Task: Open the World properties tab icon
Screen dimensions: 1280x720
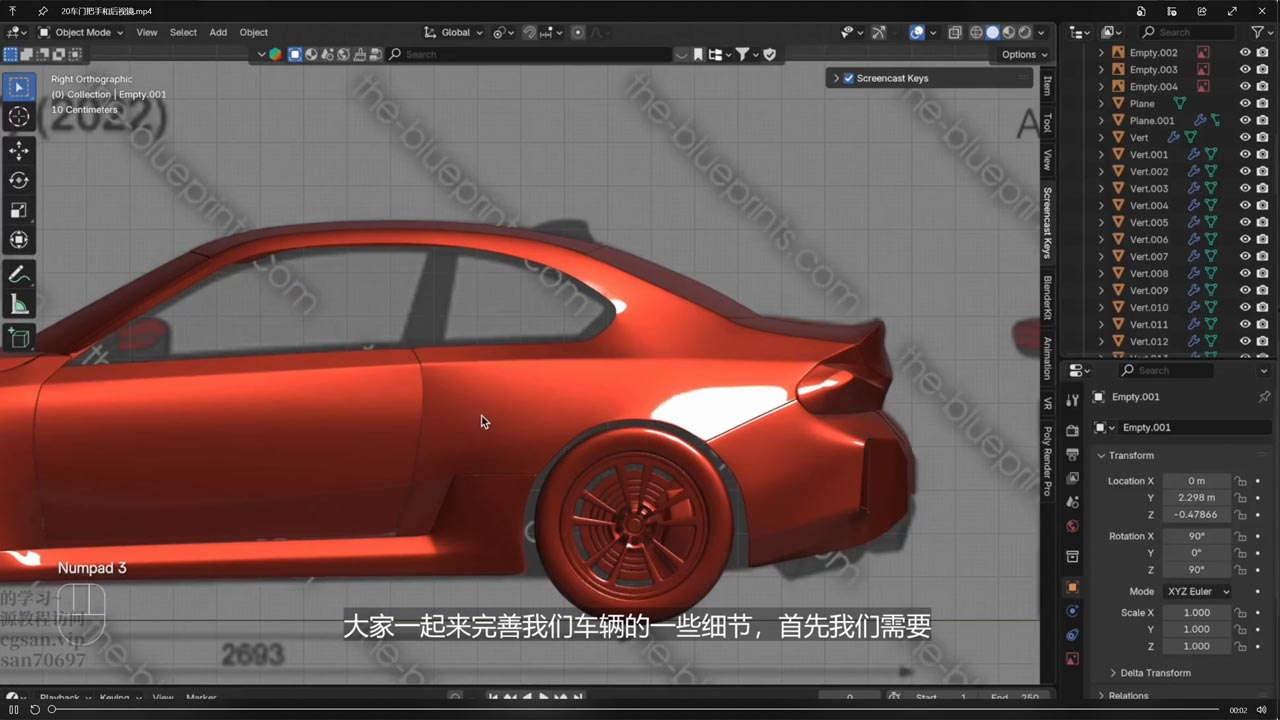Action: [x=1072, y=526]
